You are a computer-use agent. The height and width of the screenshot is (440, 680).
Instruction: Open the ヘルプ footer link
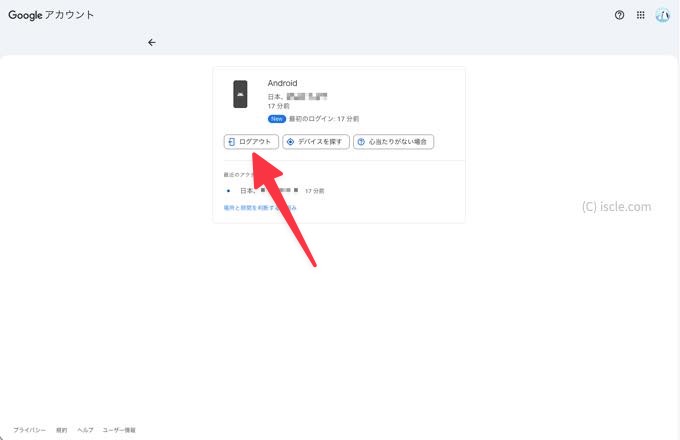(85, 430)
